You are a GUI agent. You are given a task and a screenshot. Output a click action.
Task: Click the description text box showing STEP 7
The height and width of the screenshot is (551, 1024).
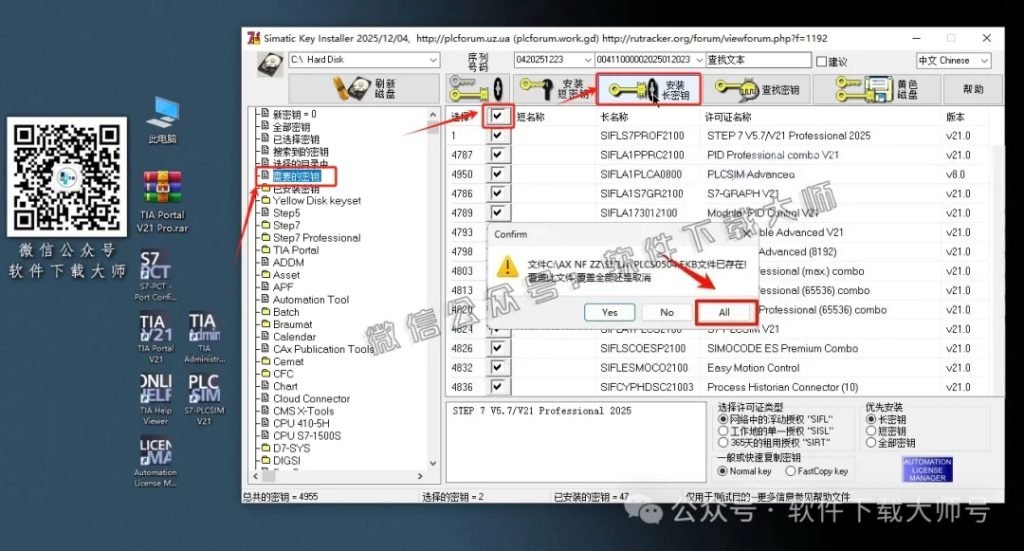click(576, 442)
